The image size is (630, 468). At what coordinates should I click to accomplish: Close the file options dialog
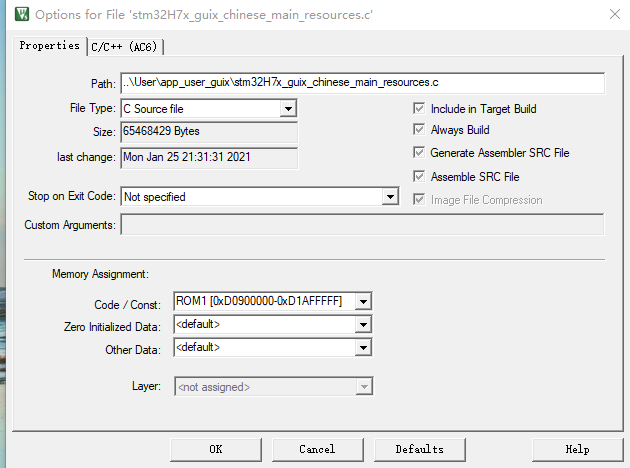click(615, 14)
